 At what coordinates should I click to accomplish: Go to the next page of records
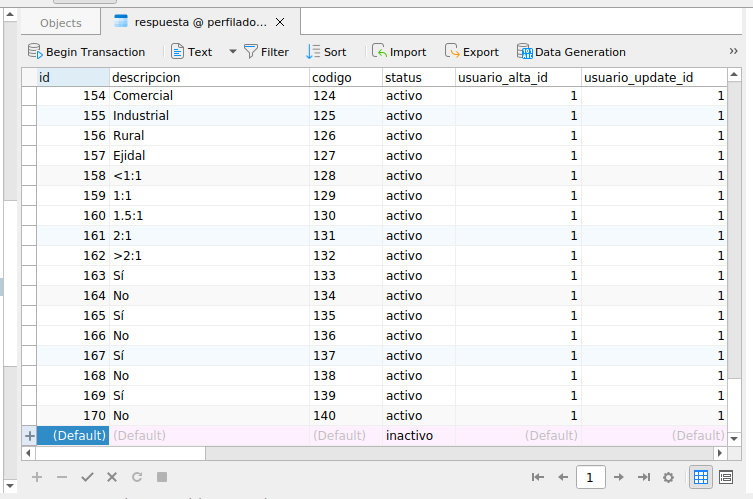click(x=619, y=478)
